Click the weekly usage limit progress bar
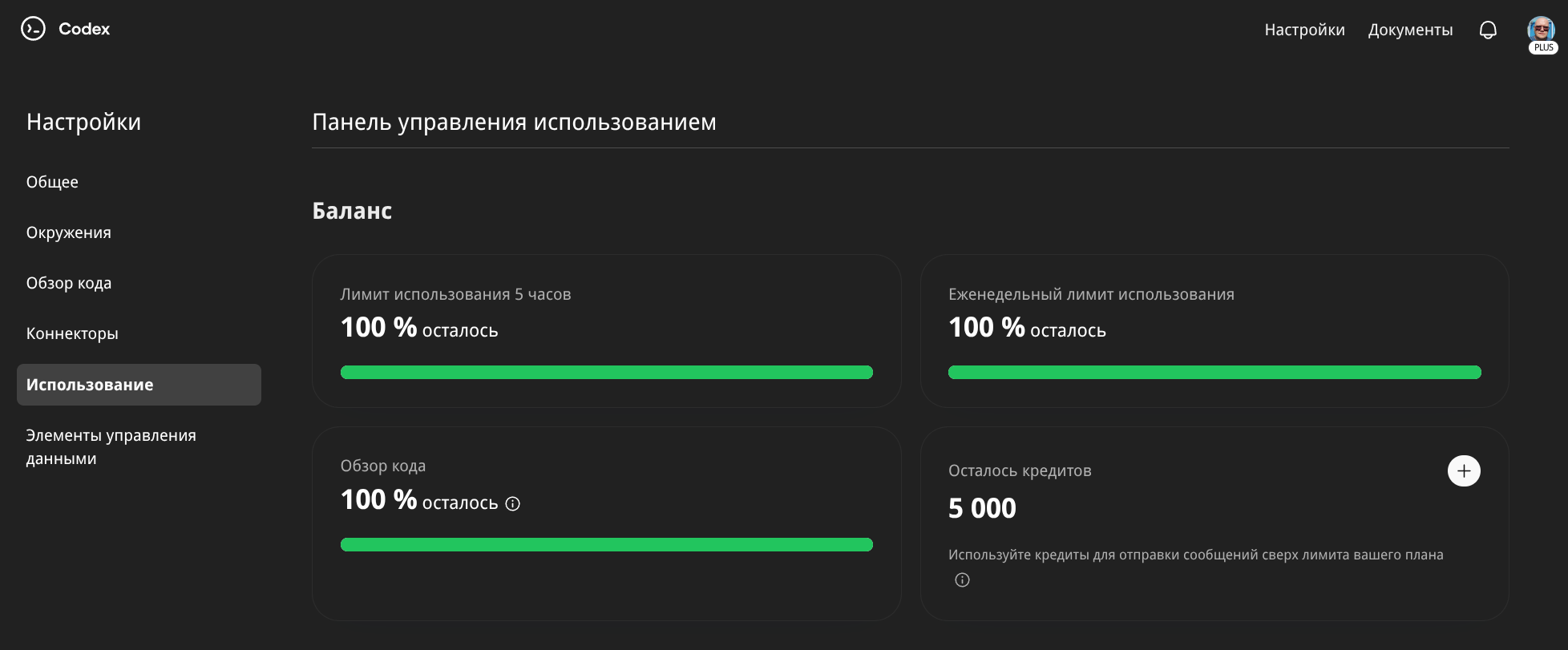1568x650 pixels. coord(1214,372)
